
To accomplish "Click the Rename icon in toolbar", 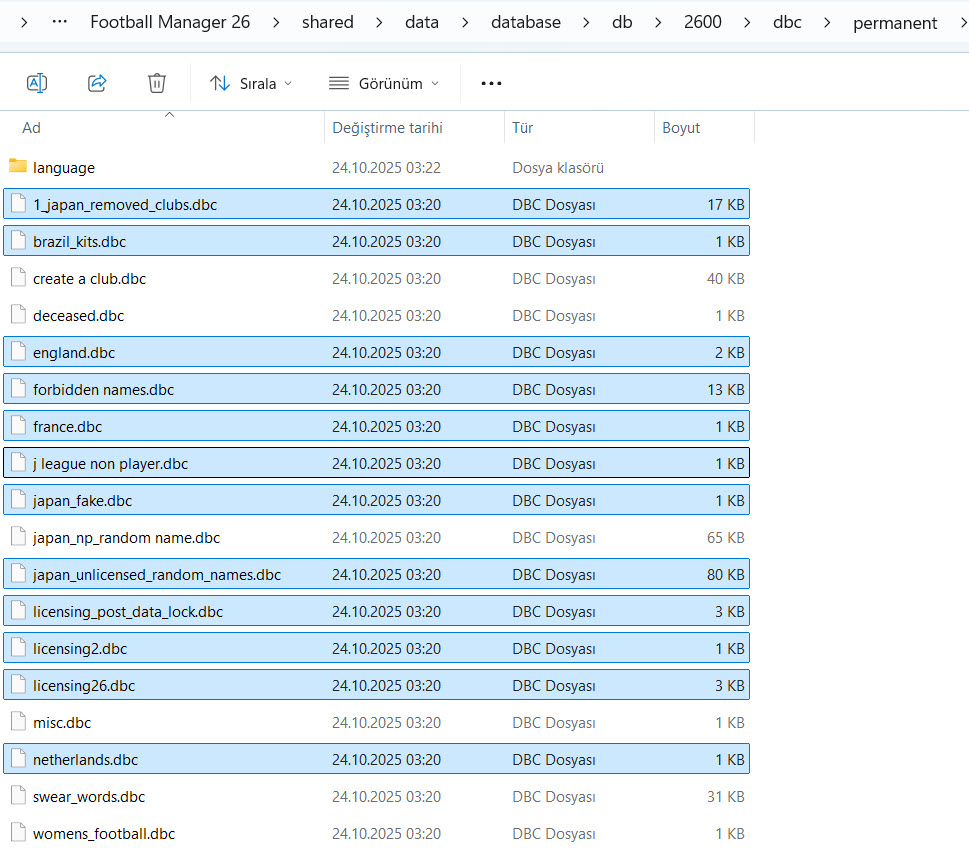I will [x=37, y=83].
